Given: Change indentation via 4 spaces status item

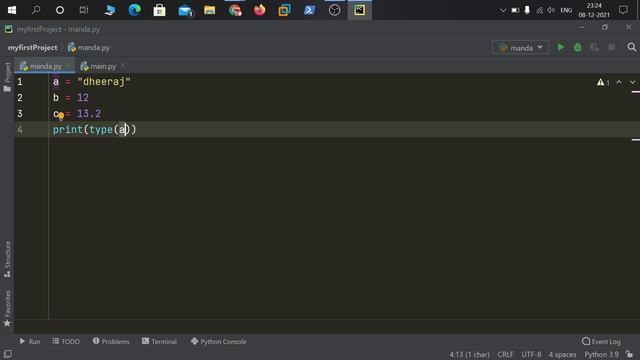Looking at the screenshot, I should [562, 354].
